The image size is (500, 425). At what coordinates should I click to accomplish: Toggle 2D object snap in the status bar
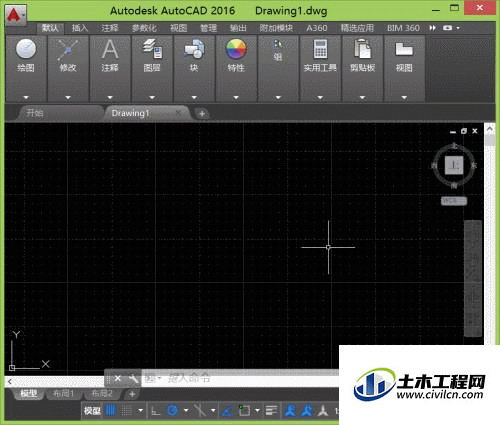point(245,410)
